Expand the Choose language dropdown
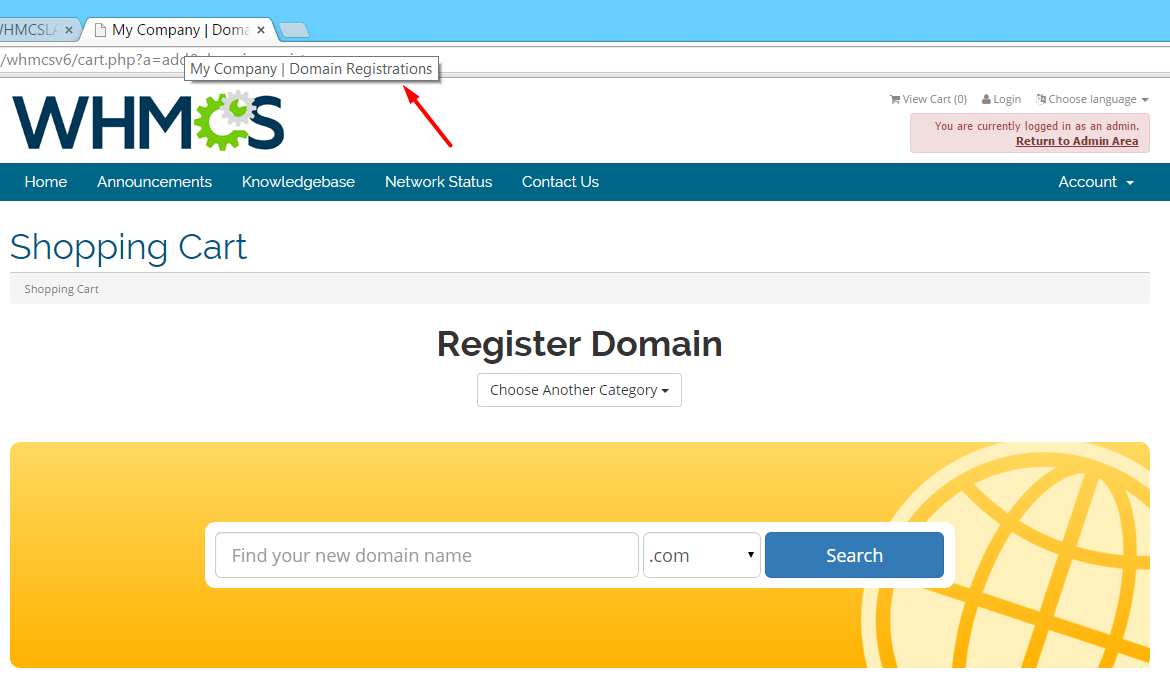1170x682 pixels. [1092, 99]
